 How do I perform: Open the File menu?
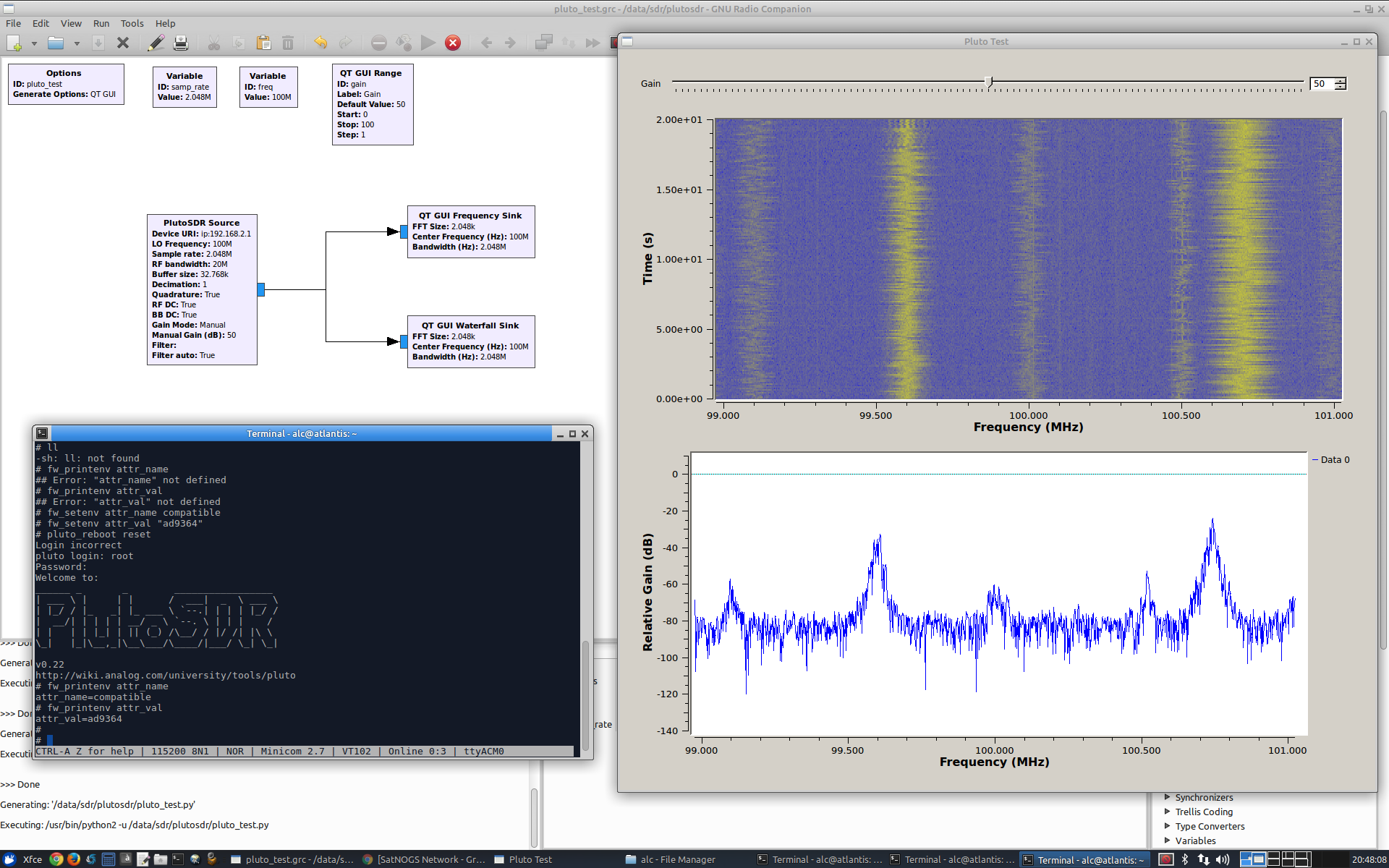click(x=13, y=23)
